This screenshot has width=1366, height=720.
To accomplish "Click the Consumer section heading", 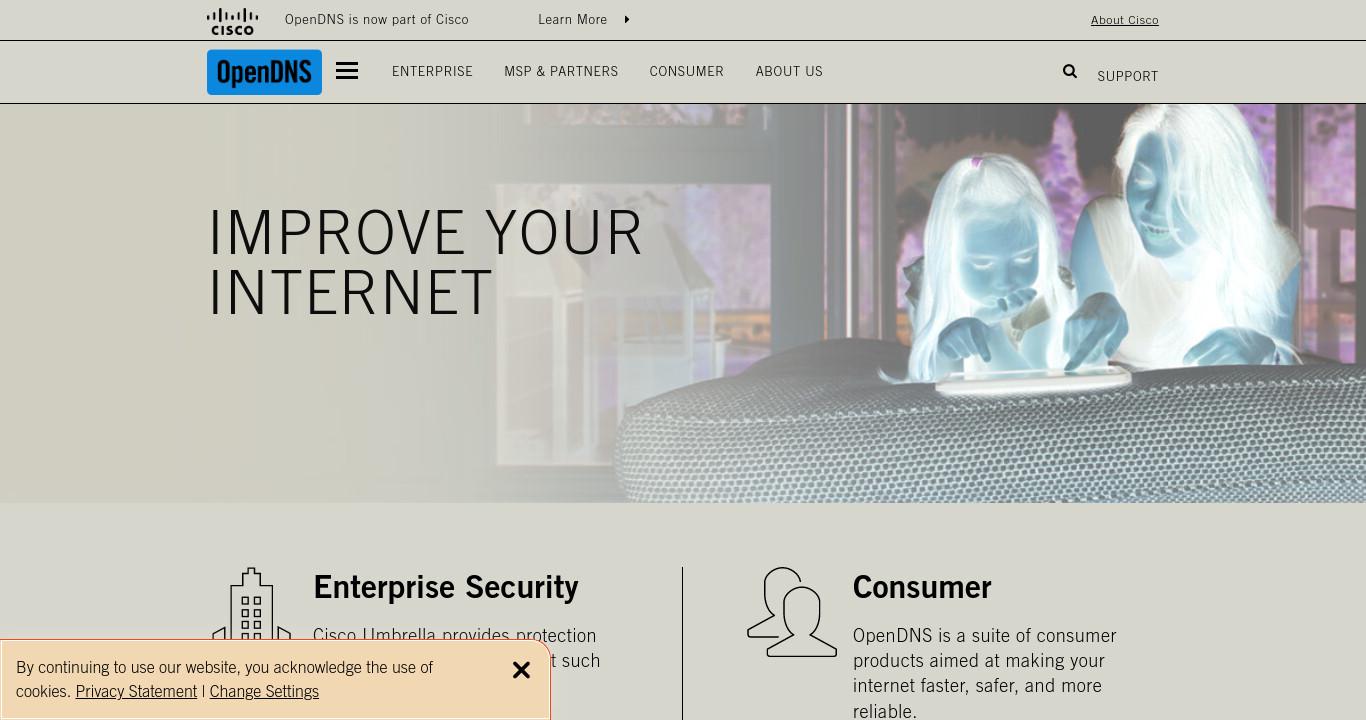I will (922, 587).
